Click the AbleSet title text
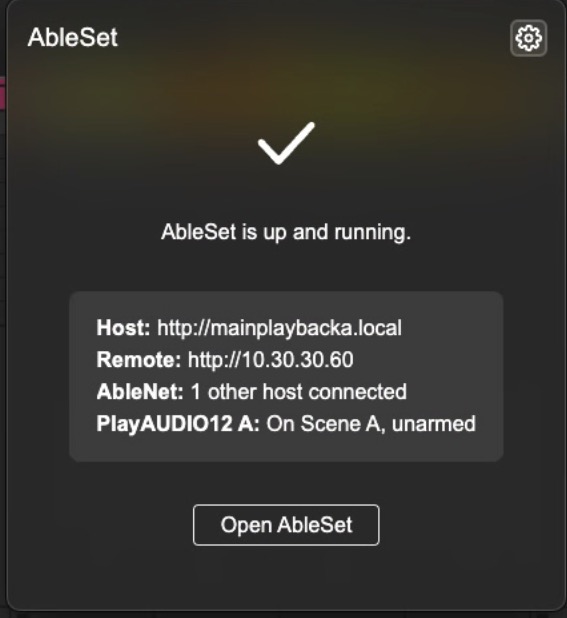This screenshot has width=567, height=618. tap(73, 37)
